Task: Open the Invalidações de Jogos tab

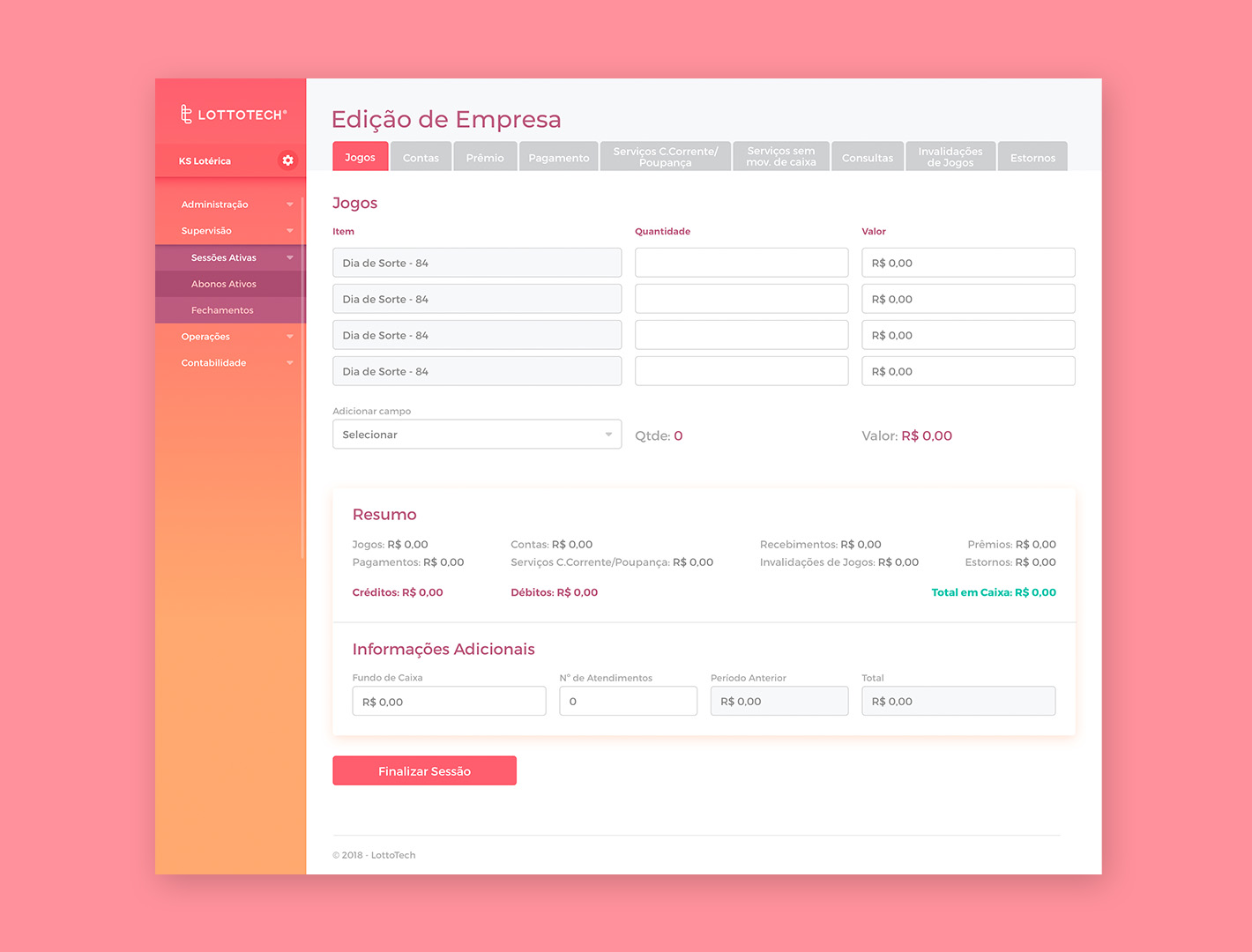Action: click(950, 157)
